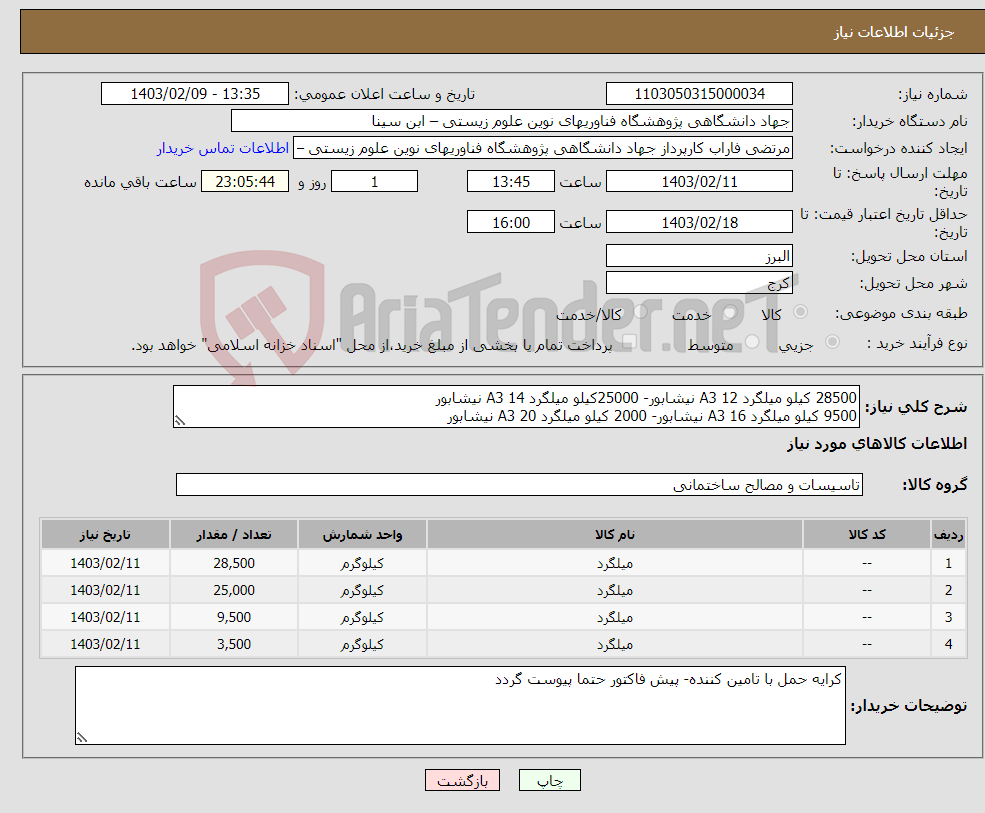Screen dimensions: 985x813
Task: Click the price validity time 16:00 field
Action: (x=511, y=222)
